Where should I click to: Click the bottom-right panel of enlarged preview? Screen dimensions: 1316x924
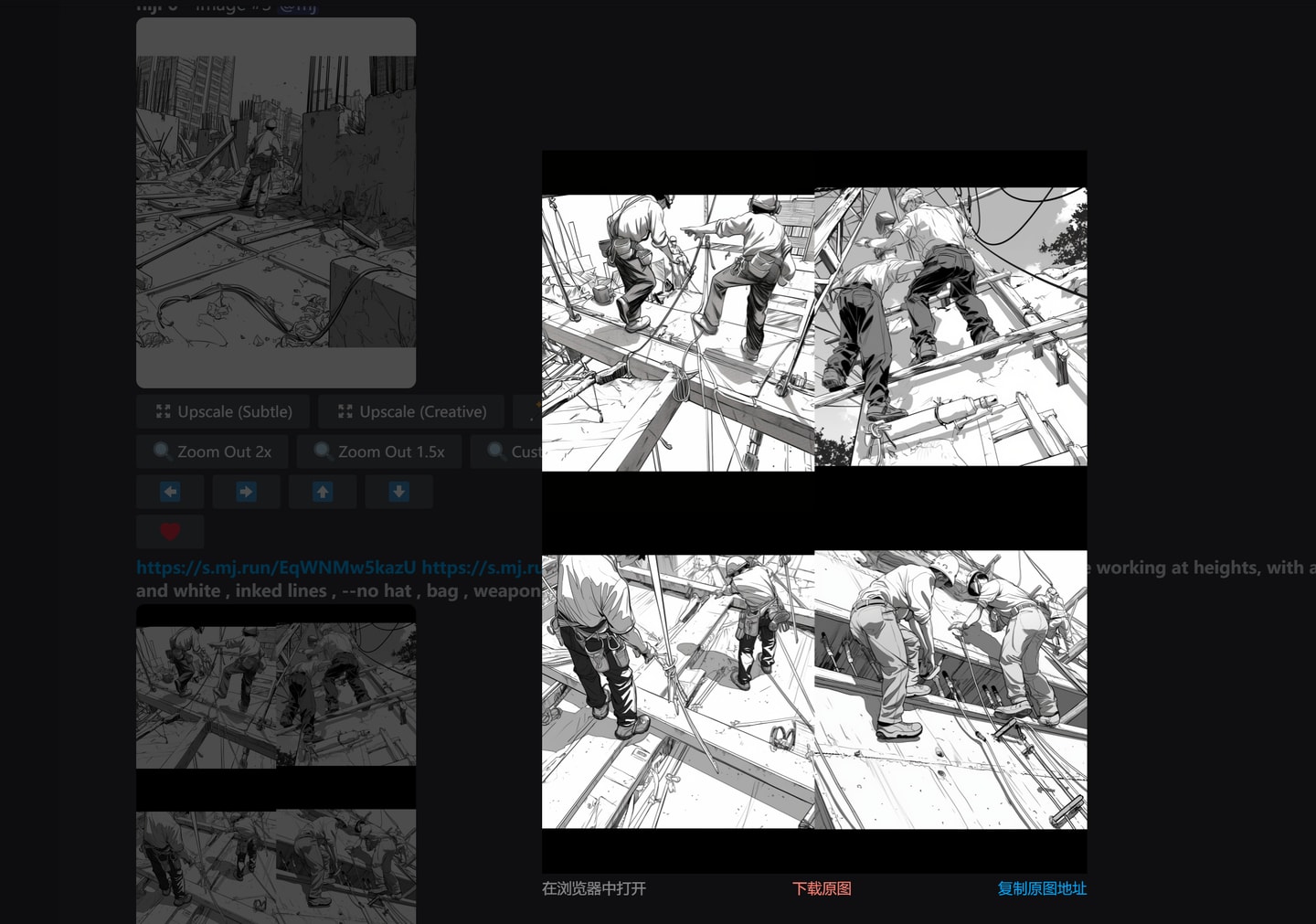(950, 689)
